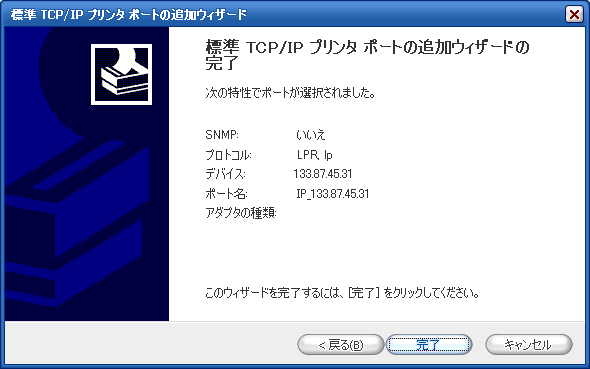Screen dimensions: 590x369
Task: Click the gray button bar background
Action: pos(151,343)
